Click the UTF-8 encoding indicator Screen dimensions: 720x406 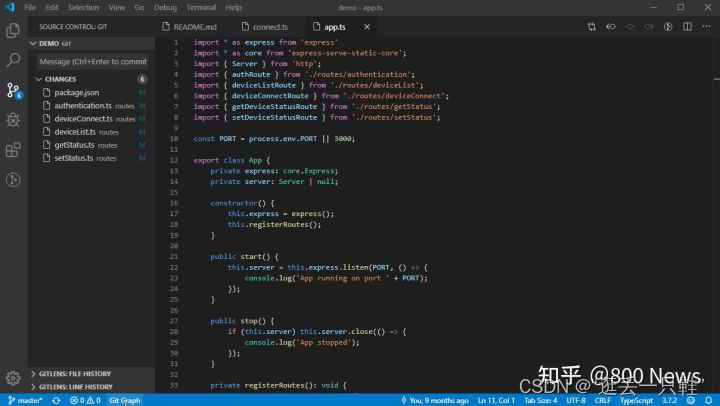(x=576, y=400)
